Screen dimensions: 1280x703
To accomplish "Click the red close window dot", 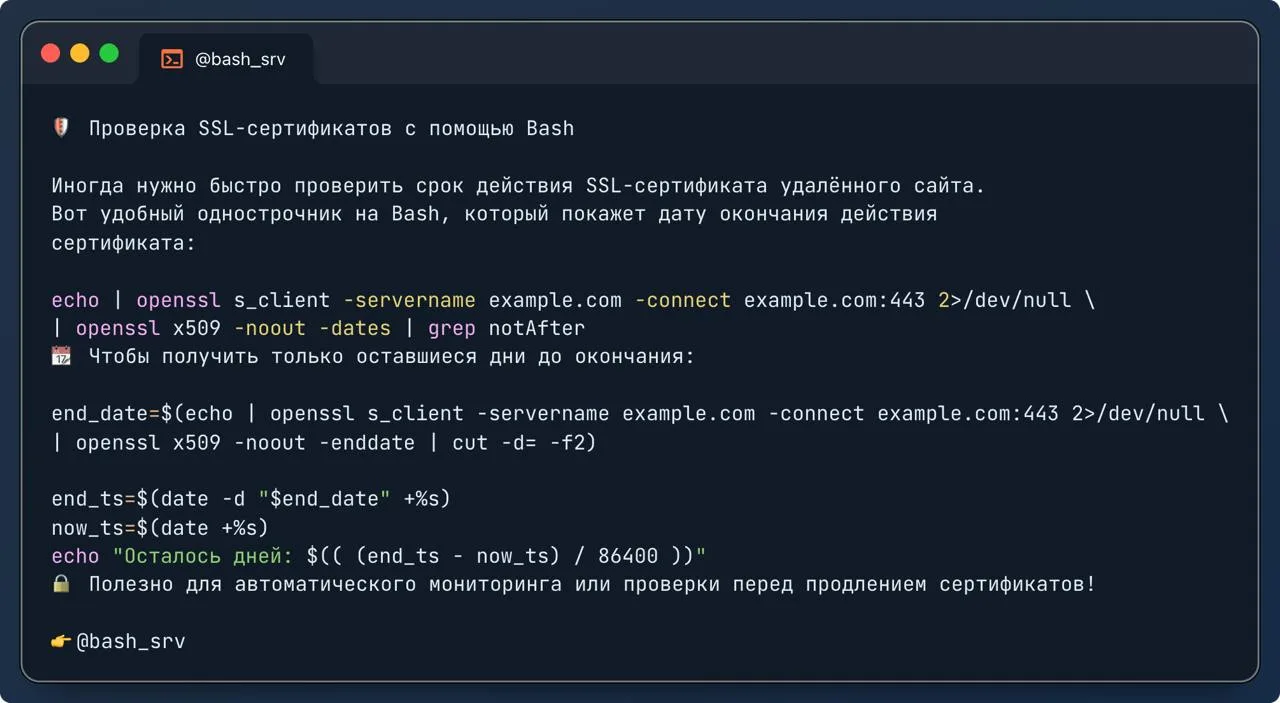I will pyautogui.click(x=50, y=54).
